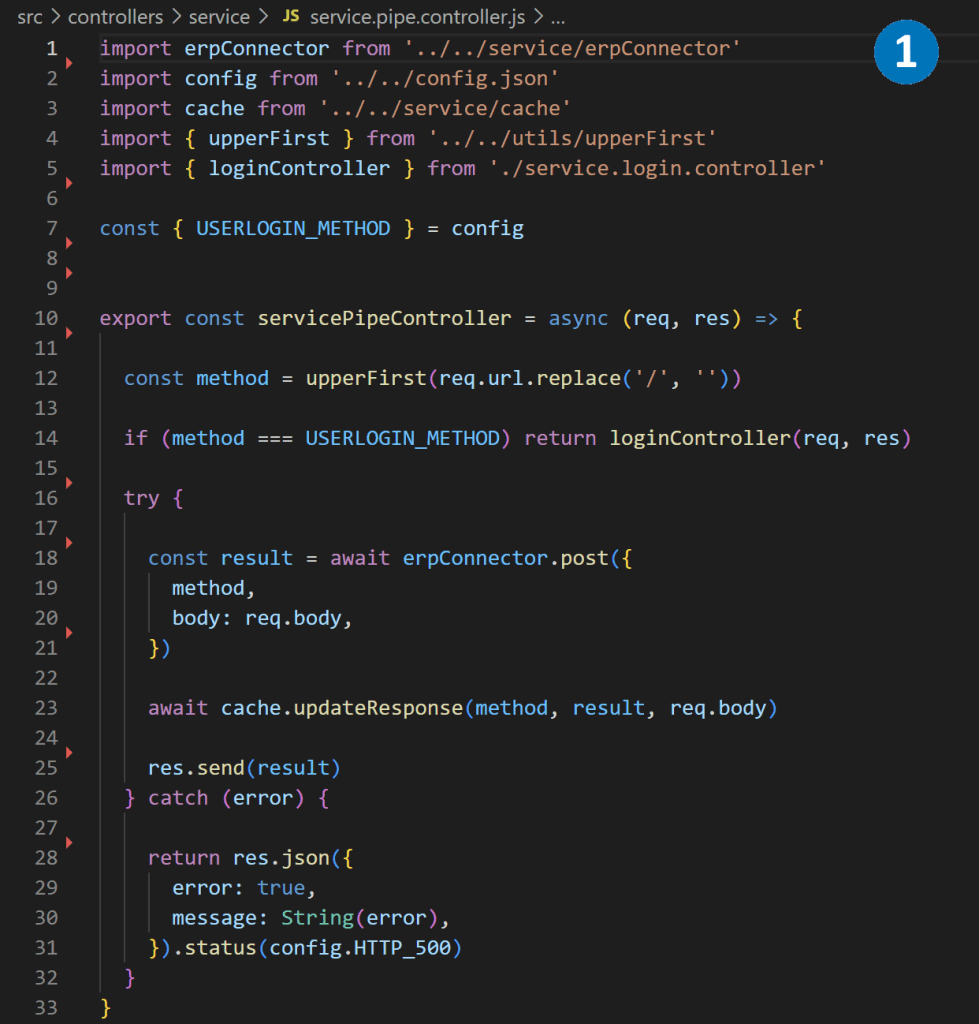Click the blue circled number 1 badge
Image resolution: width=979 pixels, height=1024 pixels.
tap(906, 51)
